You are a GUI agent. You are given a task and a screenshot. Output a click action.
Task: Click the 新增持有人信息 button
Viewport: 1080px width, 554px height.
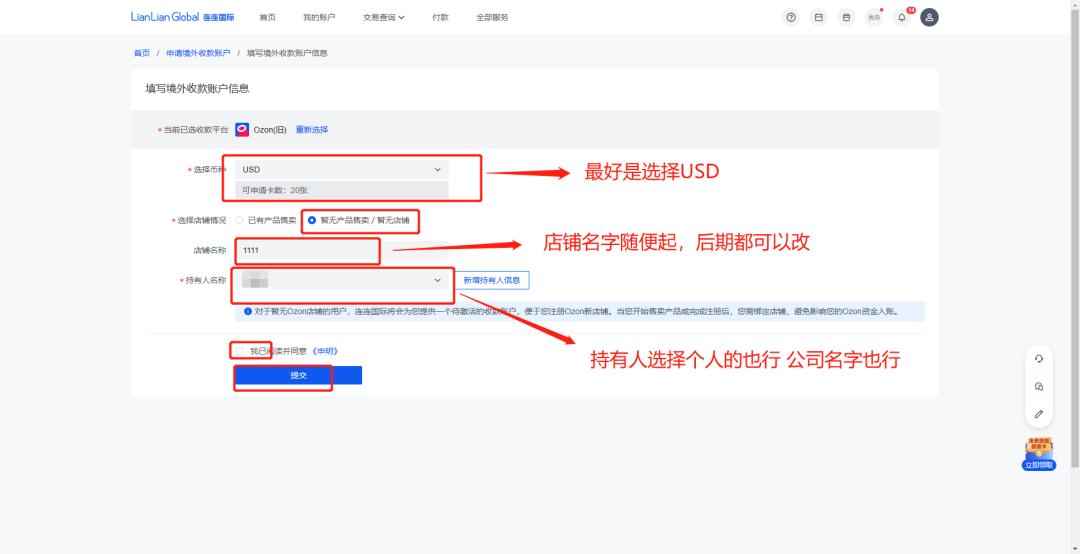(x=492, y=280)
